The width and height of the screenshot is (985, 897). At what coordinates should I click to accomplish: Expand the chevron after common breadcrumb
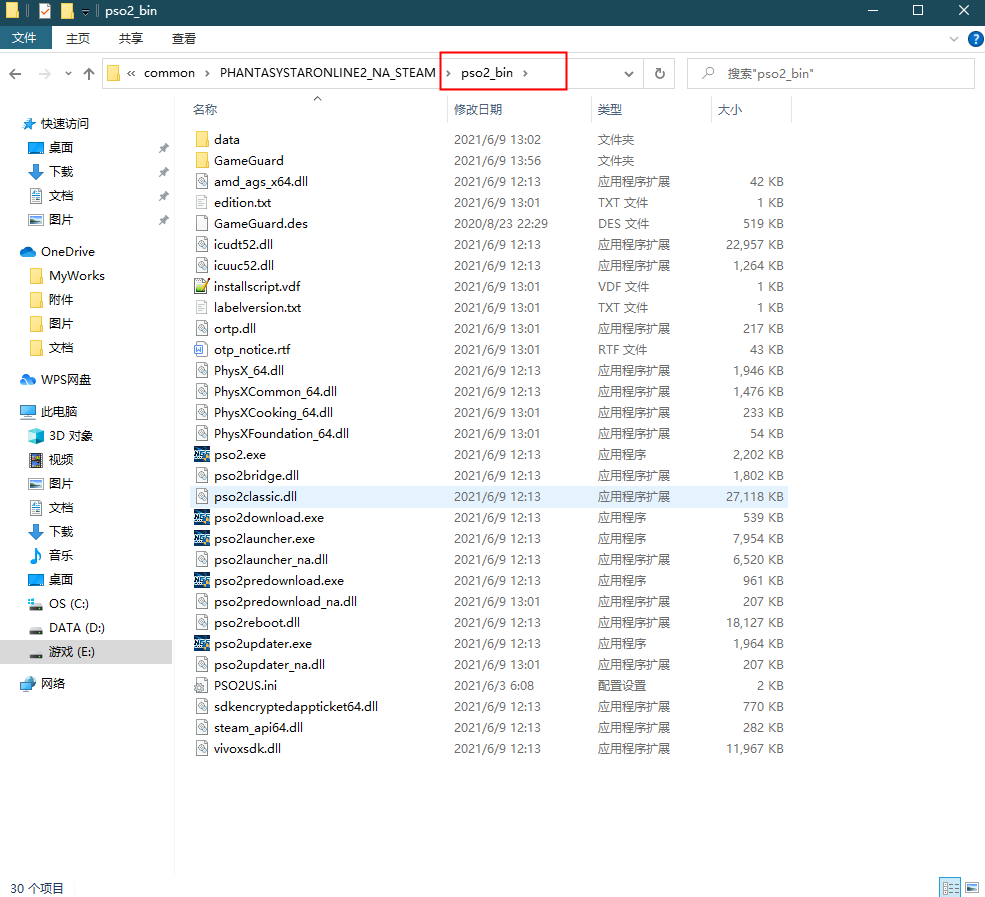(207, 73)
